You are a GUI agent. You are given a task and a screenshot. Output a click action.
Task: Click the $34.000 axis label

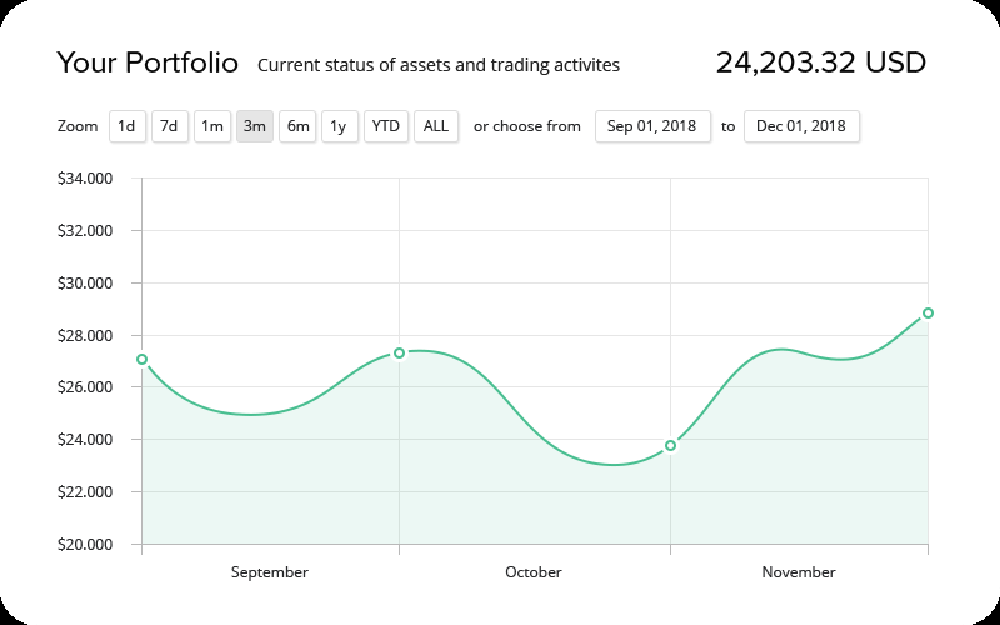pos(85,179)
